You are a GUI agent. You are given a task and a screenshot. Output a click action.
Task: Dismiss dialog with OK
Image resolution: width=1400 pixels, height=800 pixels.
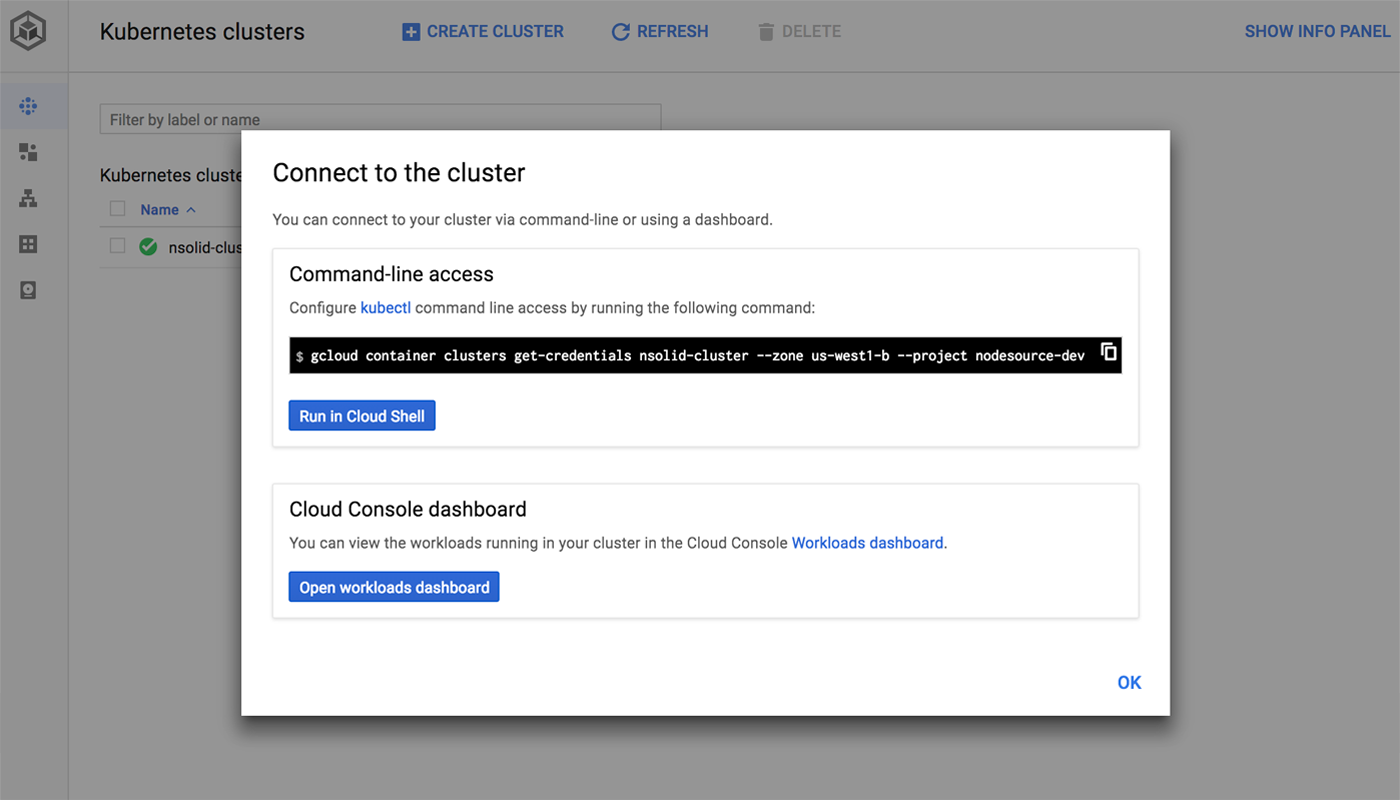[1129, 683]
